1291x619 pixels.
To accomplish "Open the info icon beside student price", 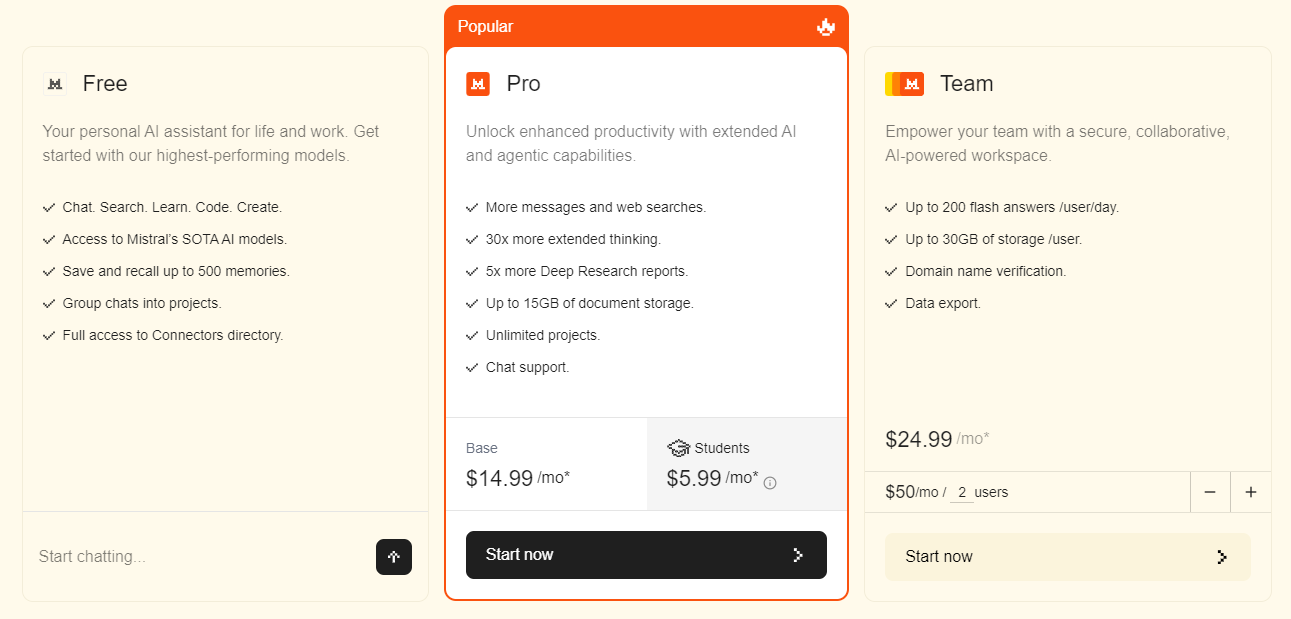I will [770, 483].
